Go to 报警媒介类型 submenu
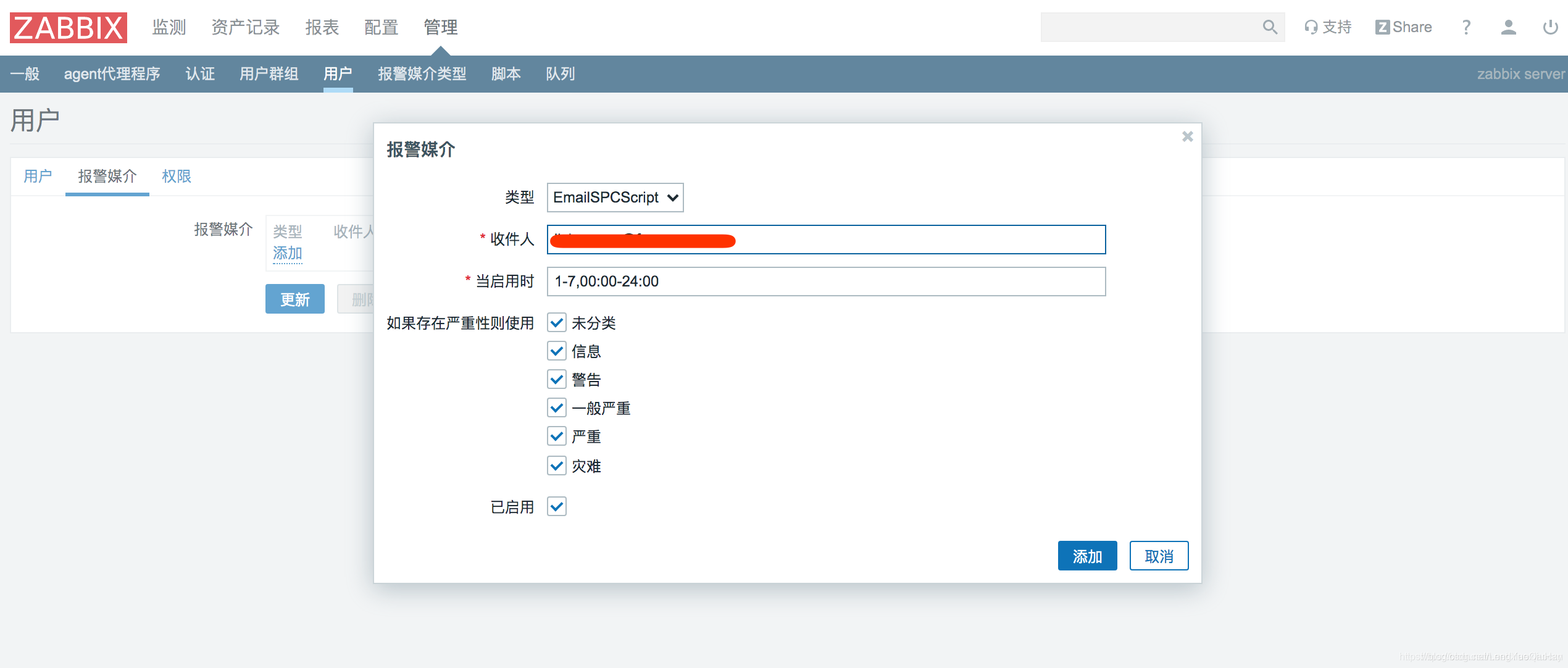Screen dimensions: 1568x668 coord(422,74)
